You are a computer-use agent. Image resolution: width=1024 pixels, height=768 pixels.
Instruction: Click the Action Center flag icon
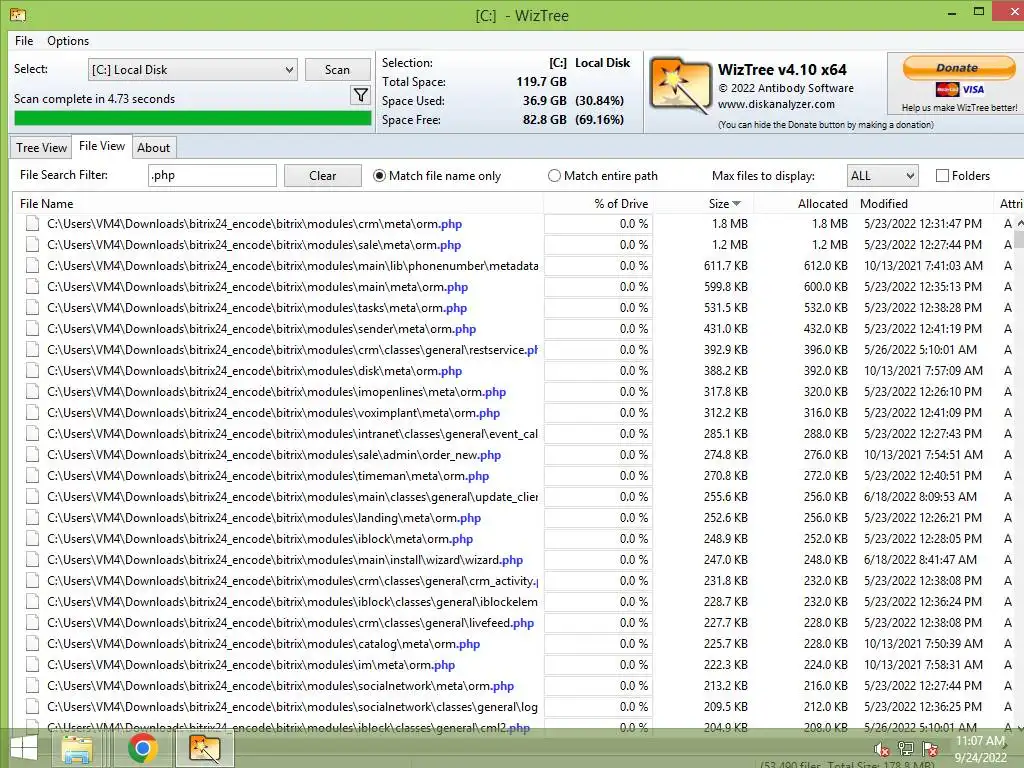click(930, 748)
